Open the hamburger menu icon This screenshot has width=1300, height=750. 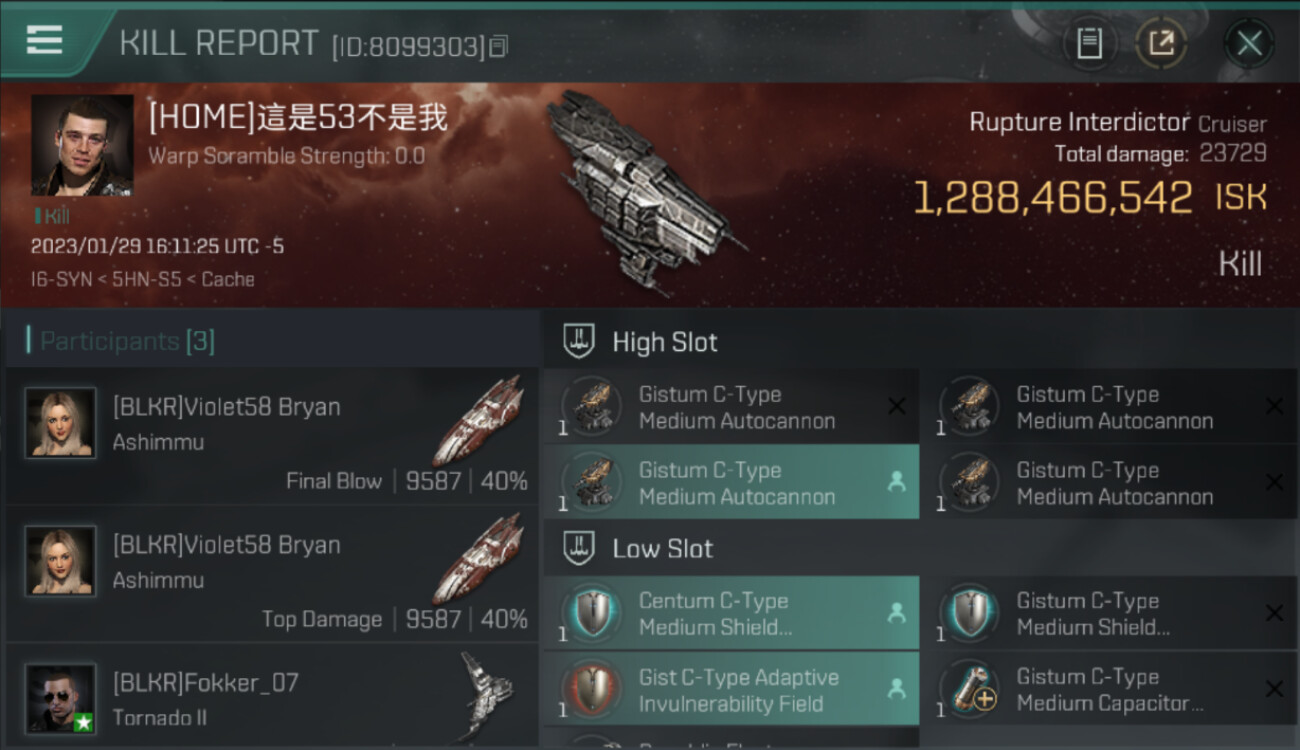[44, 41]
